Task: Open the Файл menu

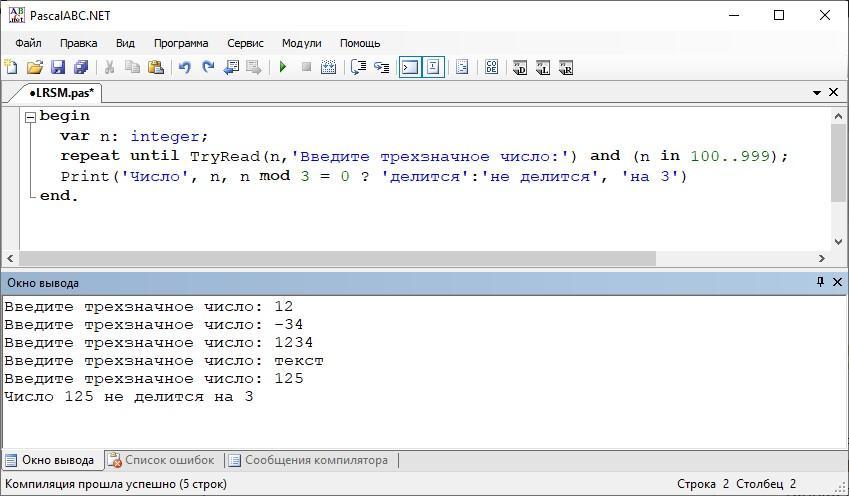Action: pos(28,43)
